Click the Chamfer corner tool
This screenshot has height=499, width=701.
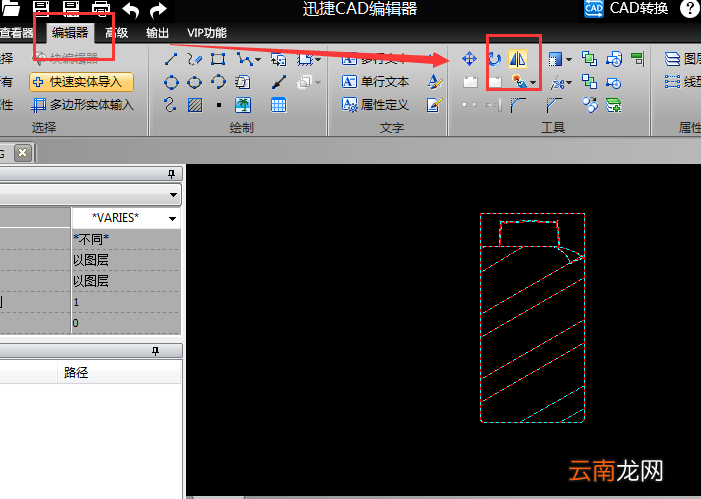[553, 105]
